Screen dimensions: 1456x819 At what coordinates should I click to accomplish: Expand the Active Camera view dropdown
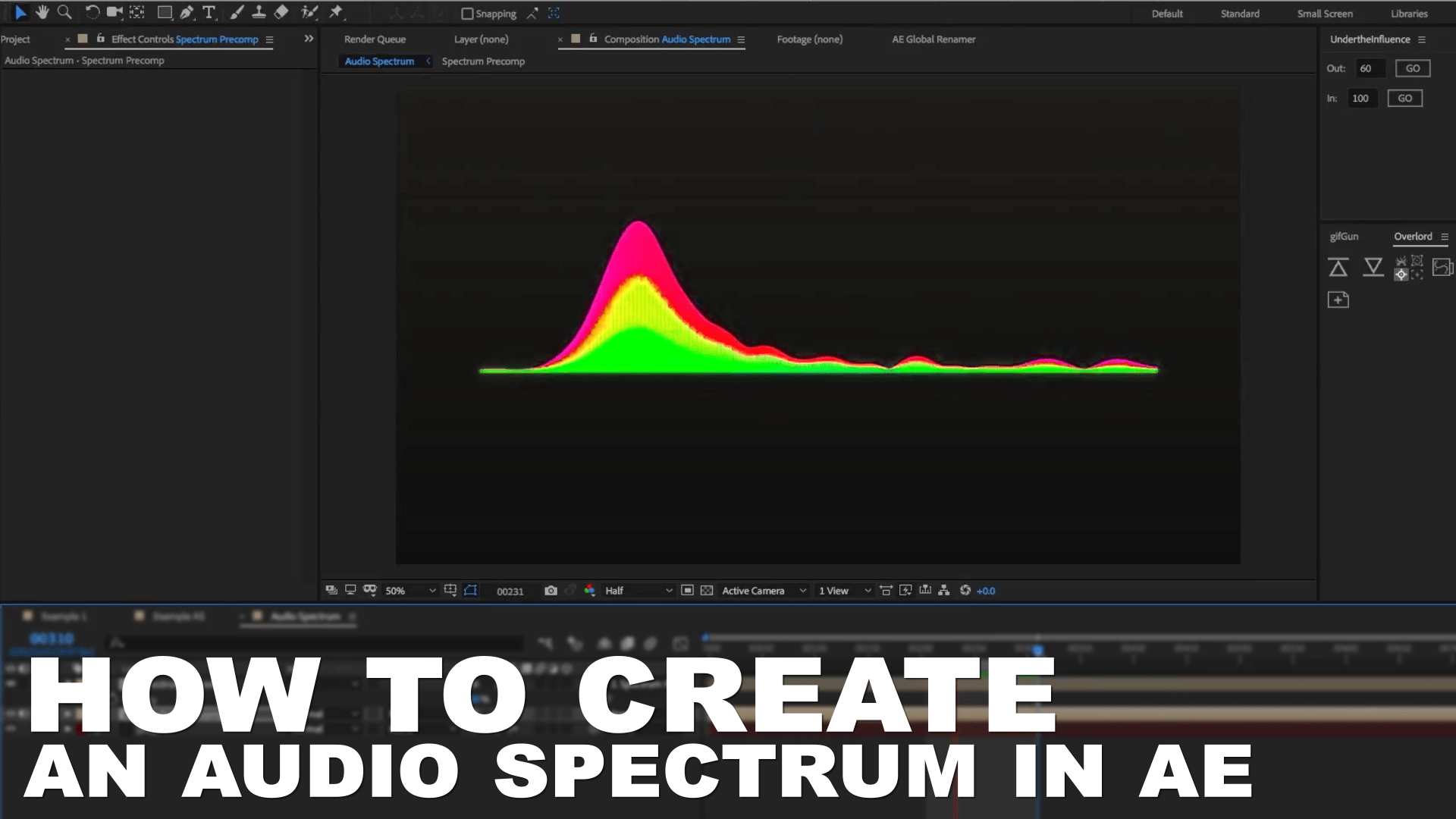[762, 590]
